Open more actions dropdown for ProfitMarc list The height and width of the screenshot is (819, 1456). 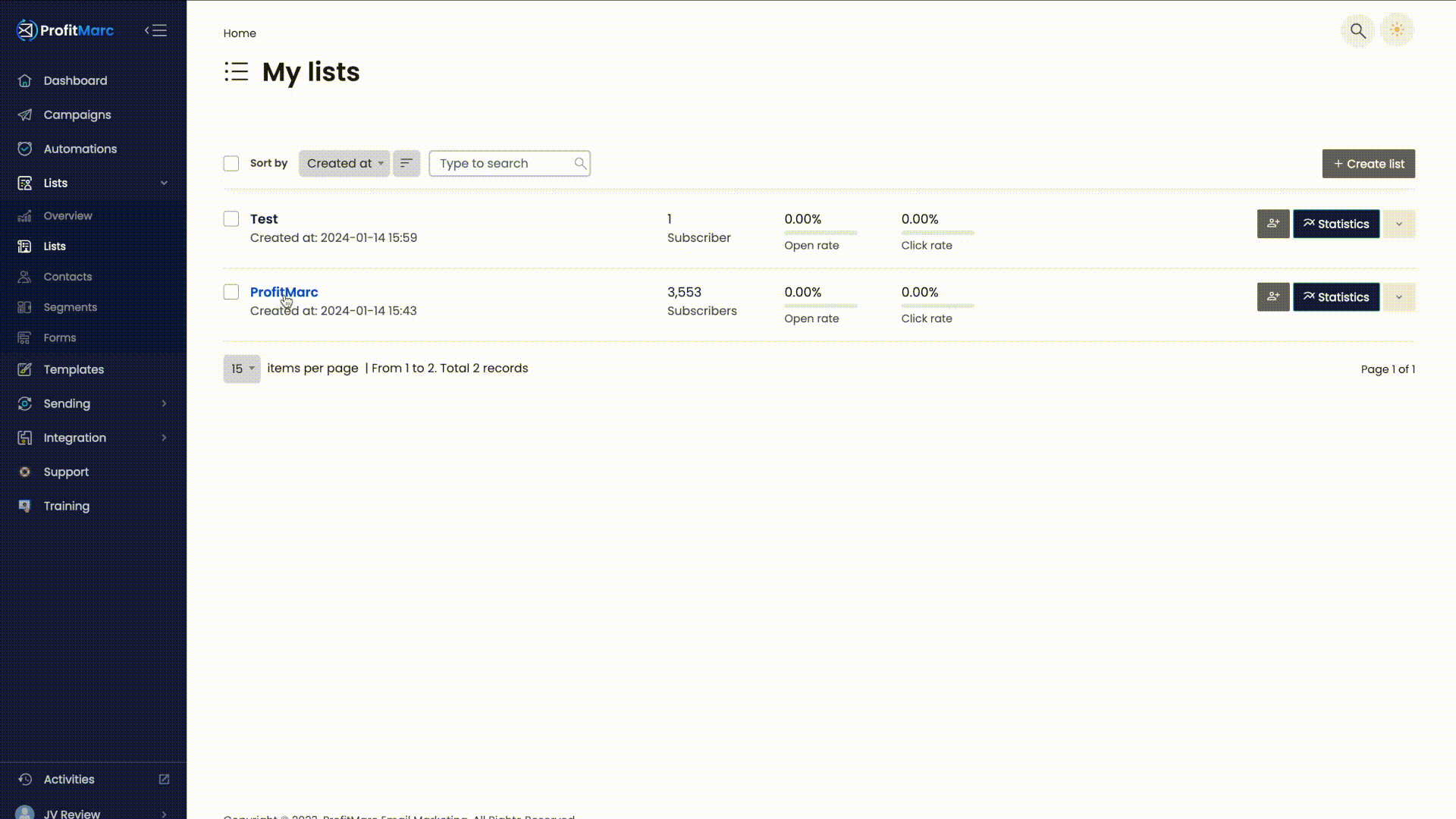pyautogui.click(x=1399, y=297)
